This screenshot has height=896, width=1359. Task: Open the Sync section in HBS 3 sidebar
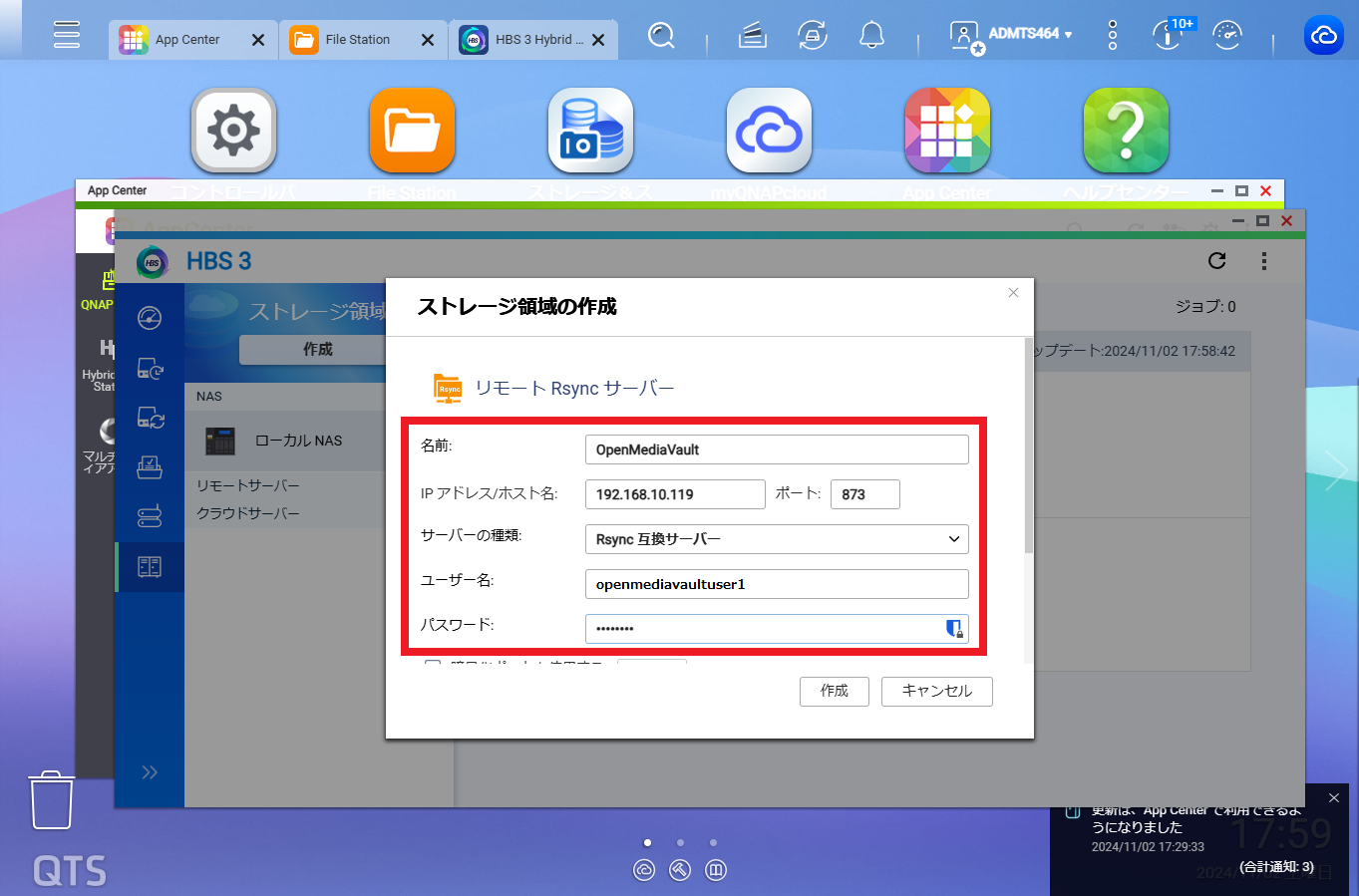(150, 418)
